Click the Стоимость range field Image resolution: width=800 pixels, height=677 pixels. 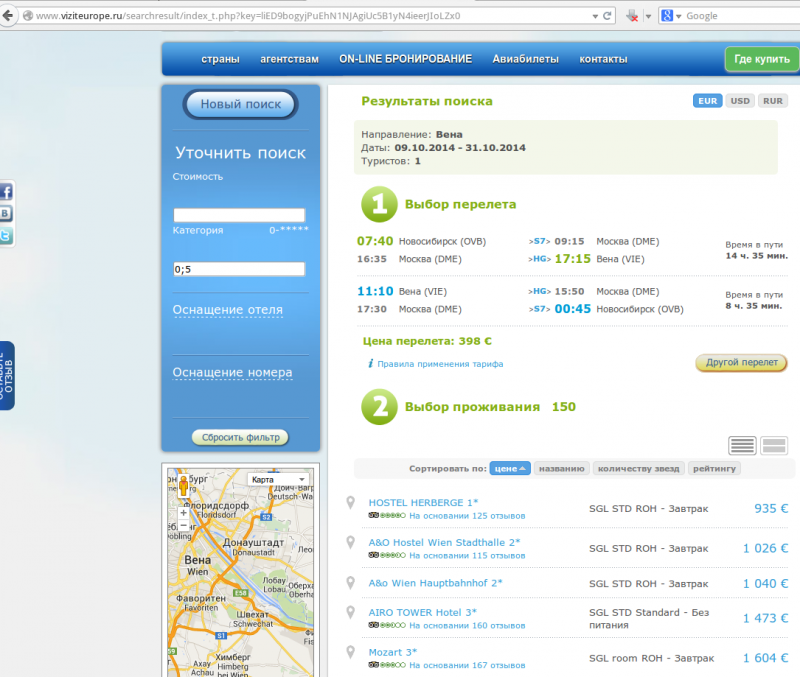coord(239,215)
